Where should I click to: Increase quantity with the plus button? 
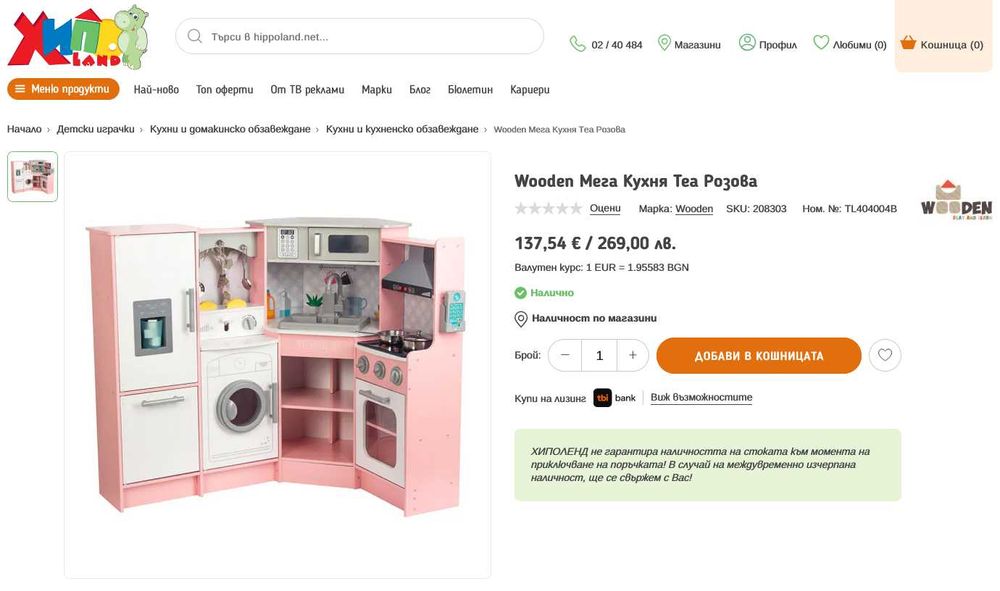coord(632,356)
